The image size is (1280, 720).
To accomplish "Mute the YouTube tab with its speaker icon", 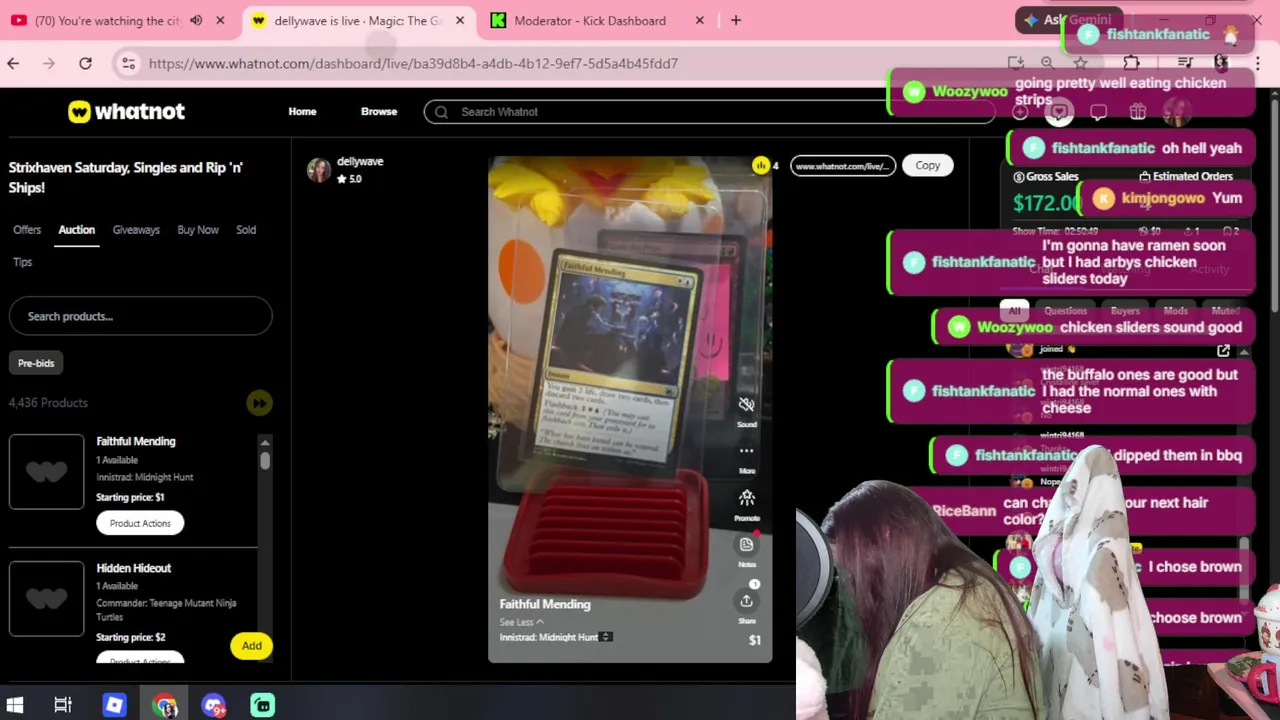I will pyautogui.click(x=196, y=20).
